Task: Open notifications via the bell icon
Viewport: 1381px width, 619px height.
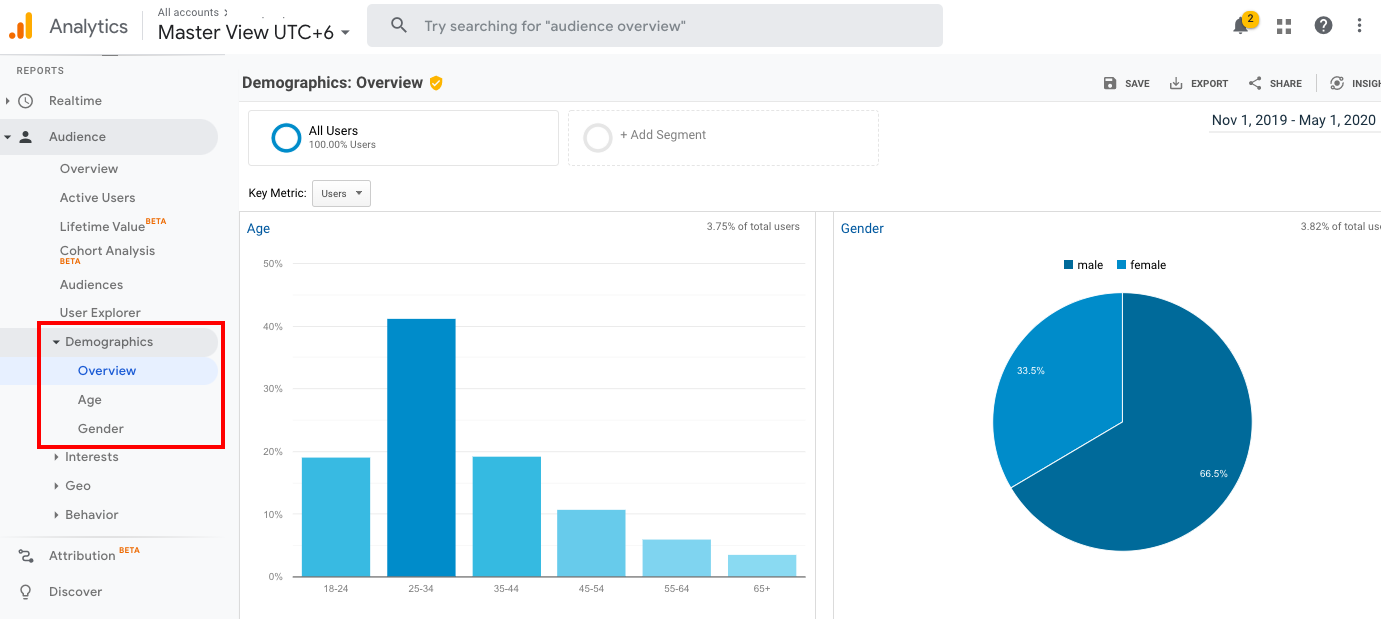Action: coord(1240,25)
